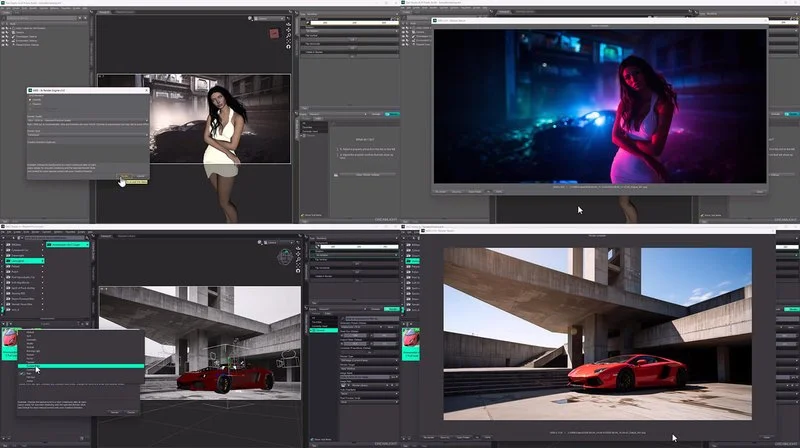Open the engine dropdown in top-left render settings
This screenshot has height=448, width=800.
click(338, 114)
